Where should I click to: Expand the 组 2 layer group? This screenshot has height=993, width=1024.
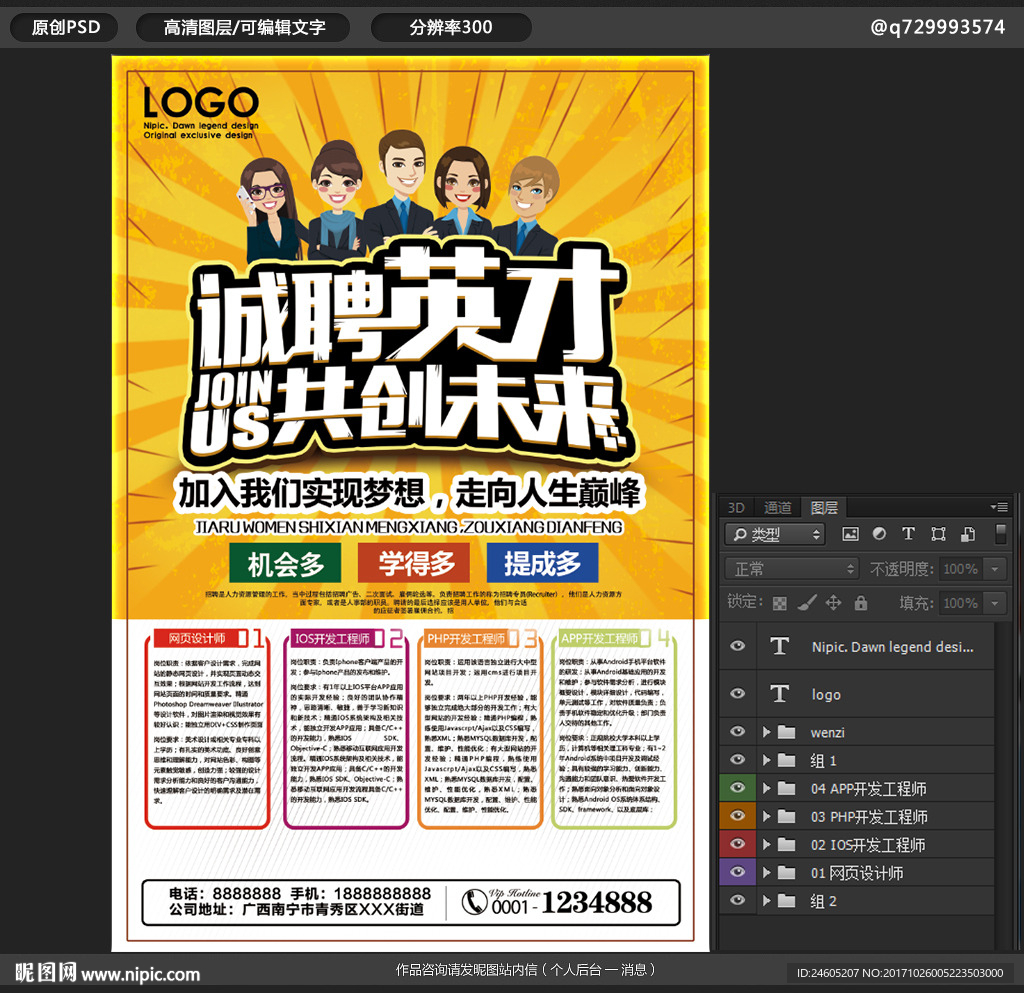pyautogui.click(x=767, y=900)
